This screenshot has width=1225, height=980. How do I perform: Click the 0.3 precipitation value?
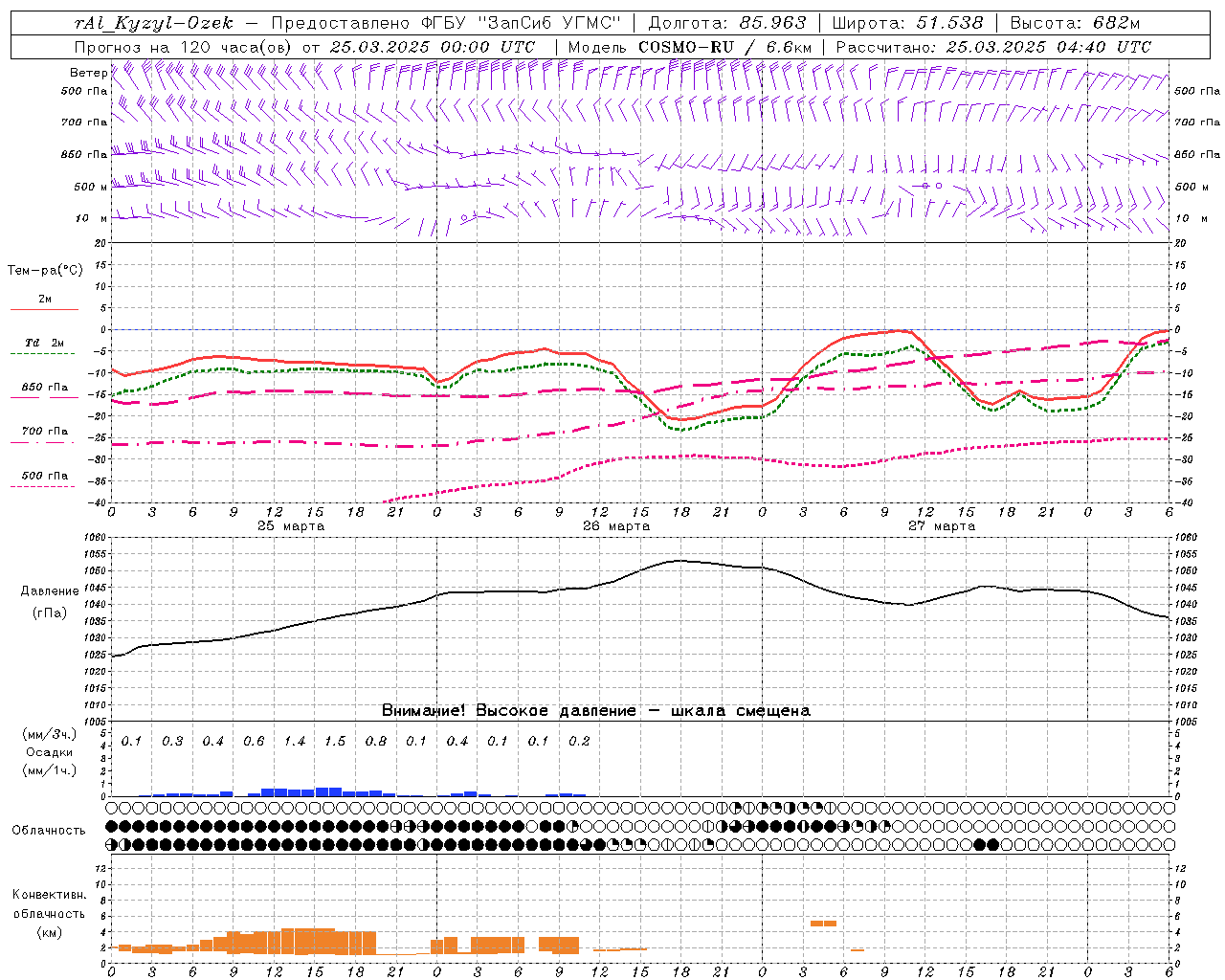coord(172,742)
